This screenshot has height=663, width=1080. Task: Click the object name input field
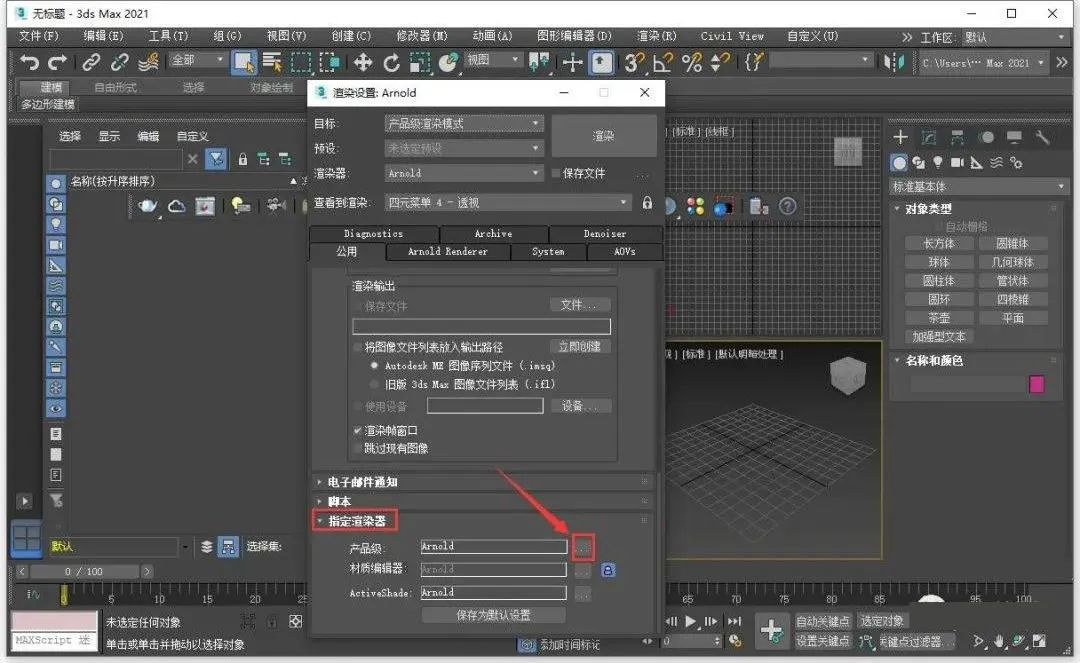[x=967, y=383]
